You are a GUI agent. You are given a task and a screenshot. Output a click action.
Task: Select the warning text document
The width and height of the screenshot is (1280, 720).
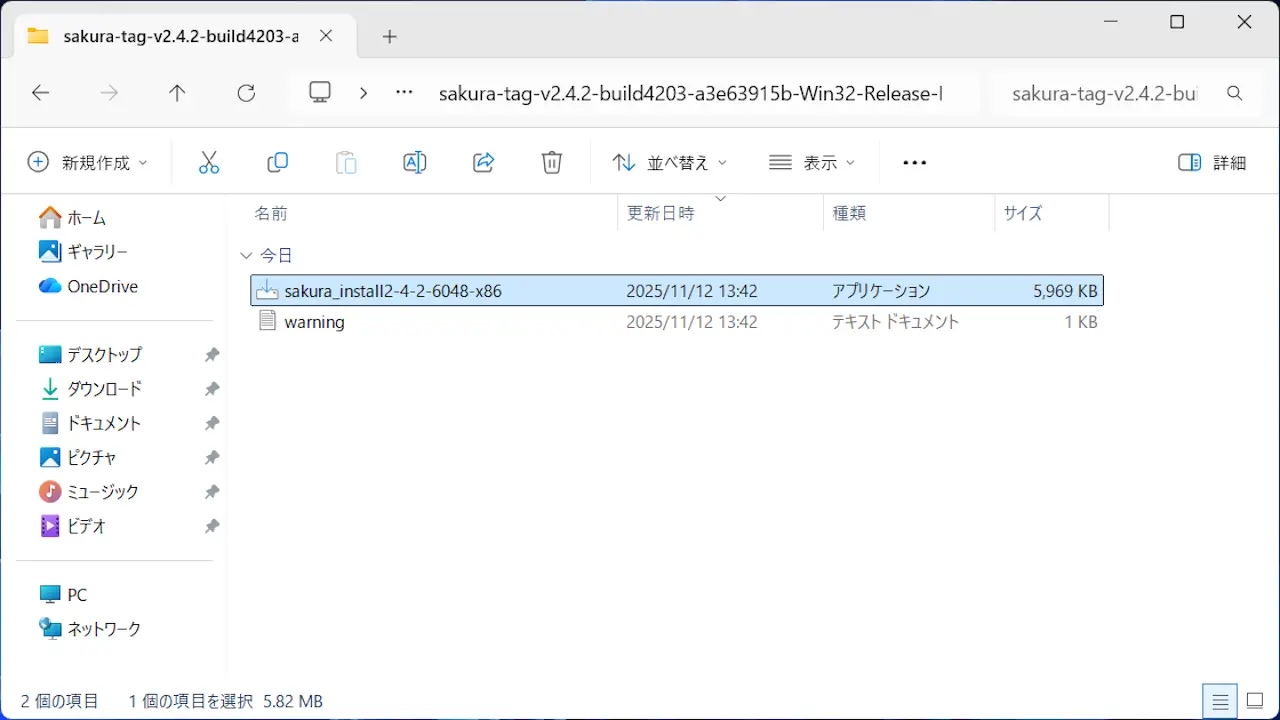coord(314,322)
